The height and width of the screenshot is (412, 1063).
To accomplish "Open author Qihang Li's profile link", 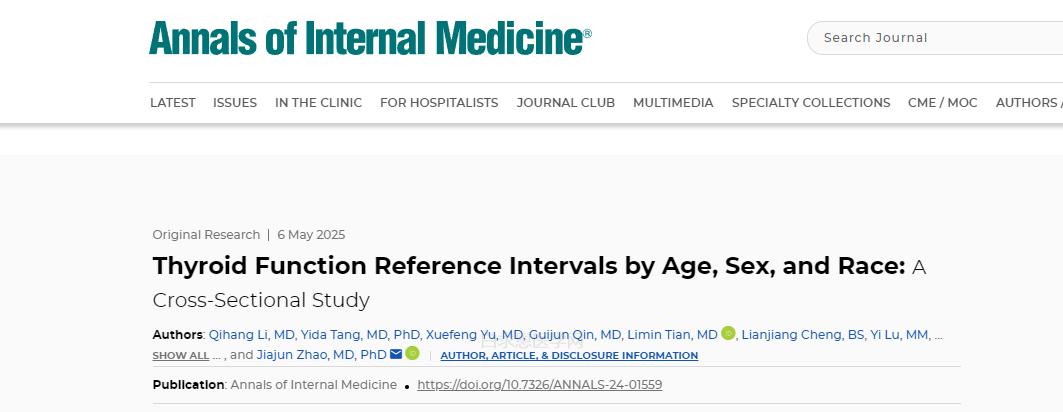I will (251, 335).
